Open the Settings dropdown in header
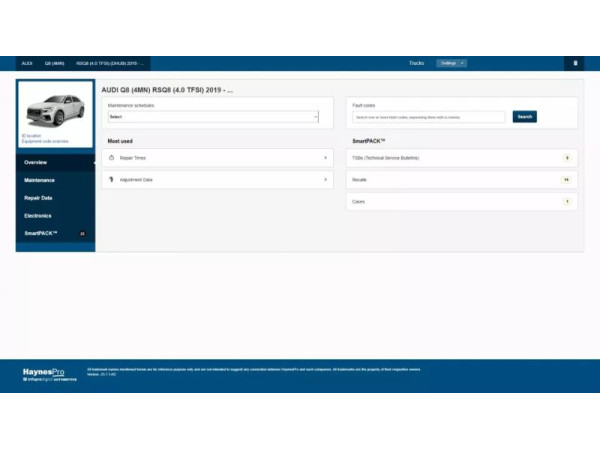This screenshot has width=600, height=450. pyautogui.click(x=451, y=63)
